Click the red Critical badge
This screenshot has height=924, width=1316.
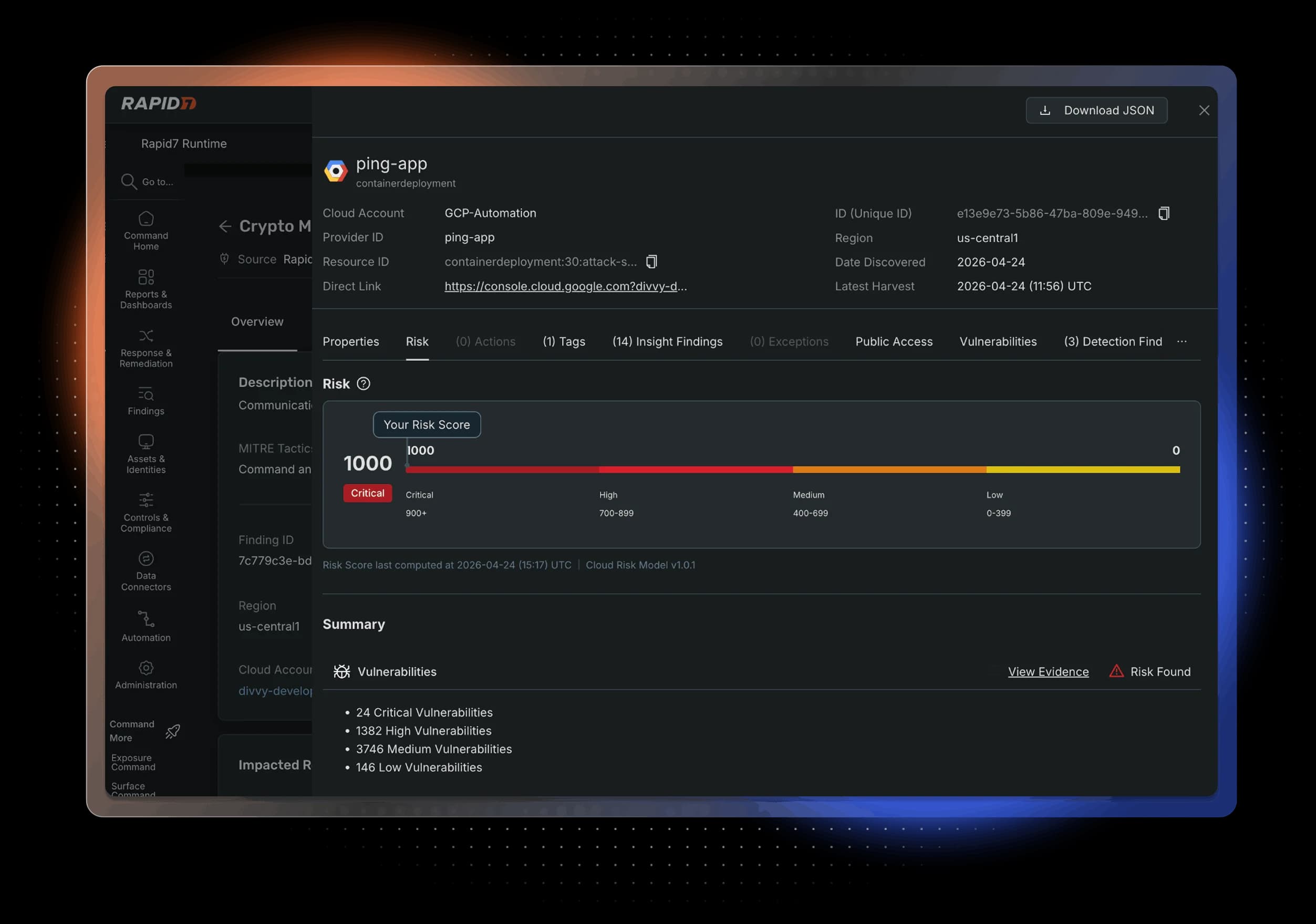[x=367, y=493]
